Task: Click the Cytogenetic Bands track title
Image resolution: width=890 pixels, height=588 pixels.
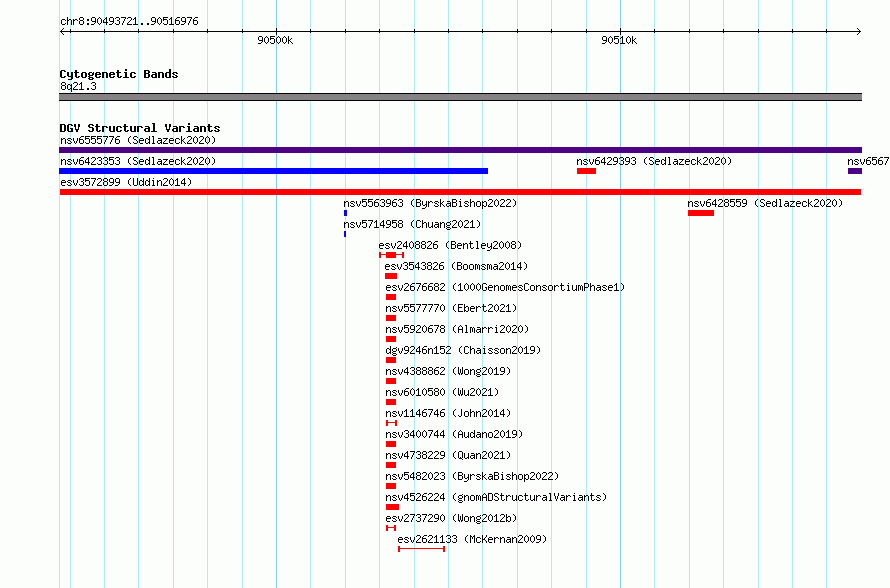Action: click(119, 74)
